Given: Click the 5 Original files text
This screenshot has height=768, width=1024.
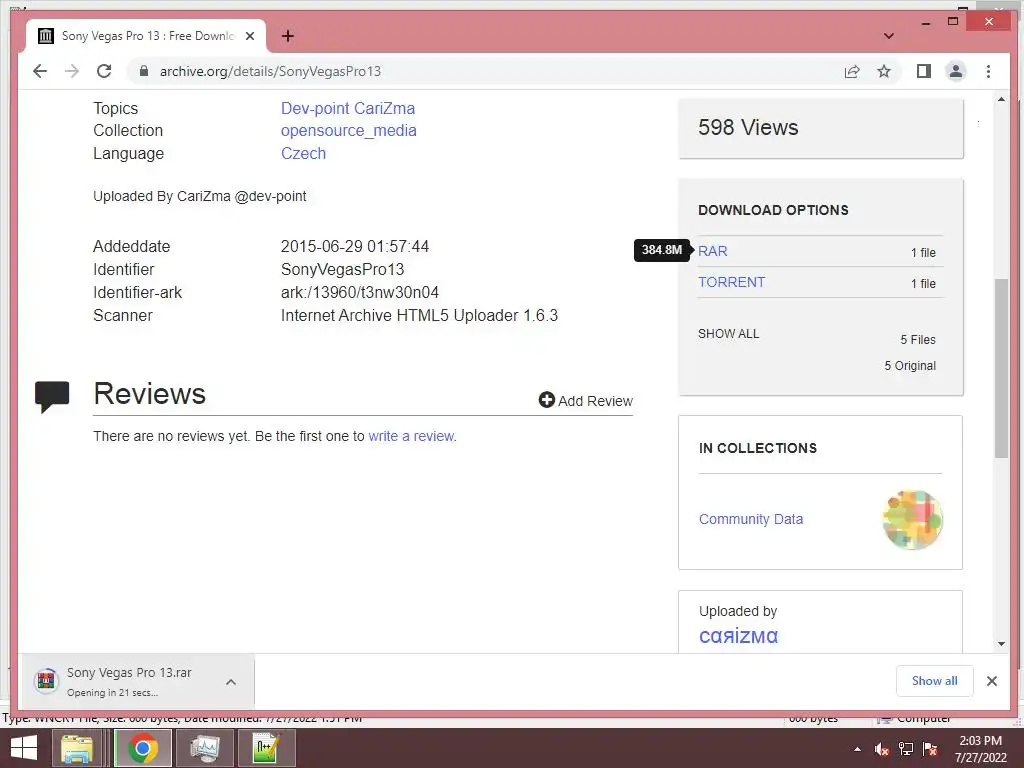Looking at the screenshot, I should (910, 366).
